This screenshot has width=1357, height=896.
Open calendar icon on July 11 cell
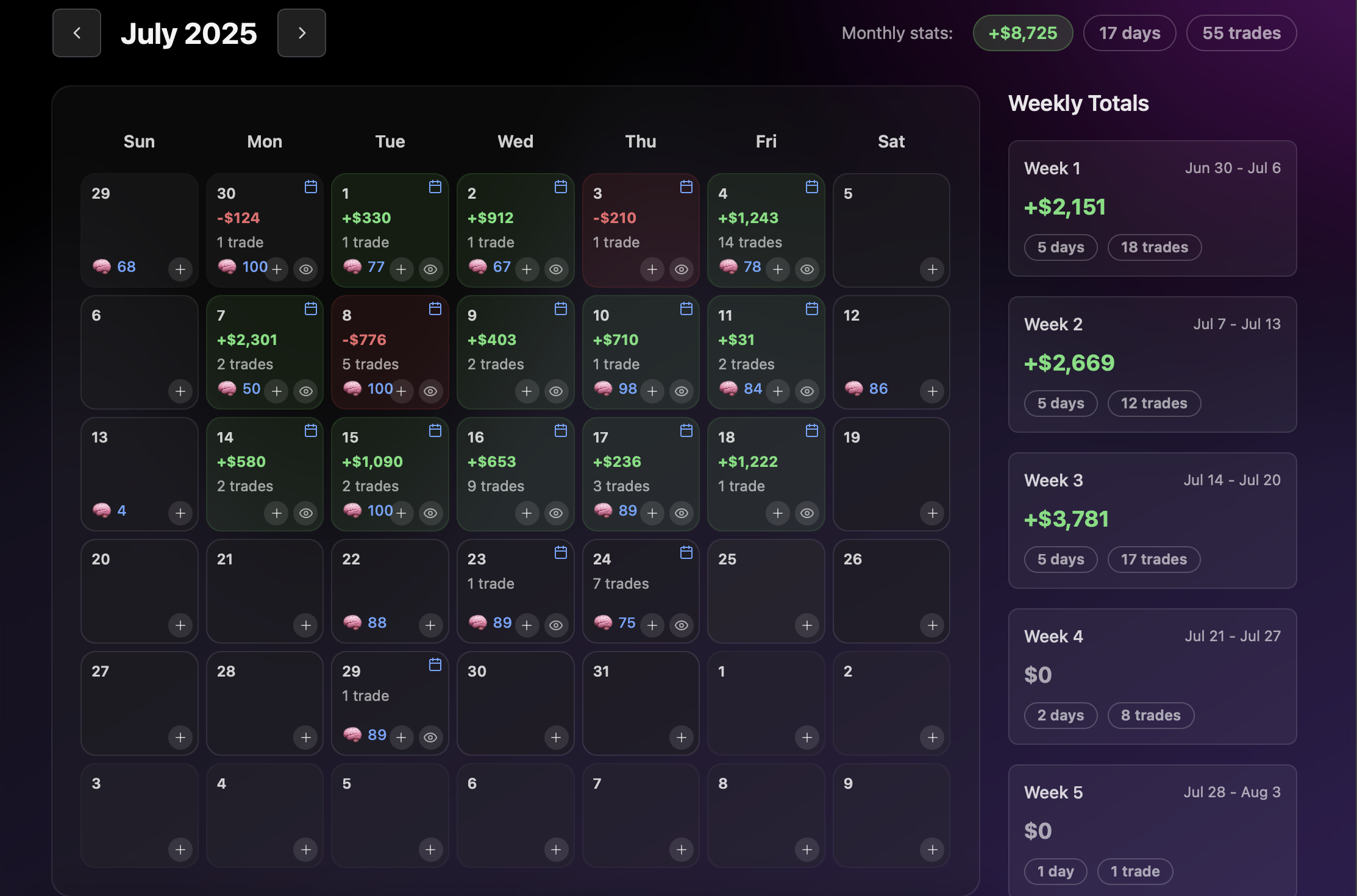click(x=812, y=308)
